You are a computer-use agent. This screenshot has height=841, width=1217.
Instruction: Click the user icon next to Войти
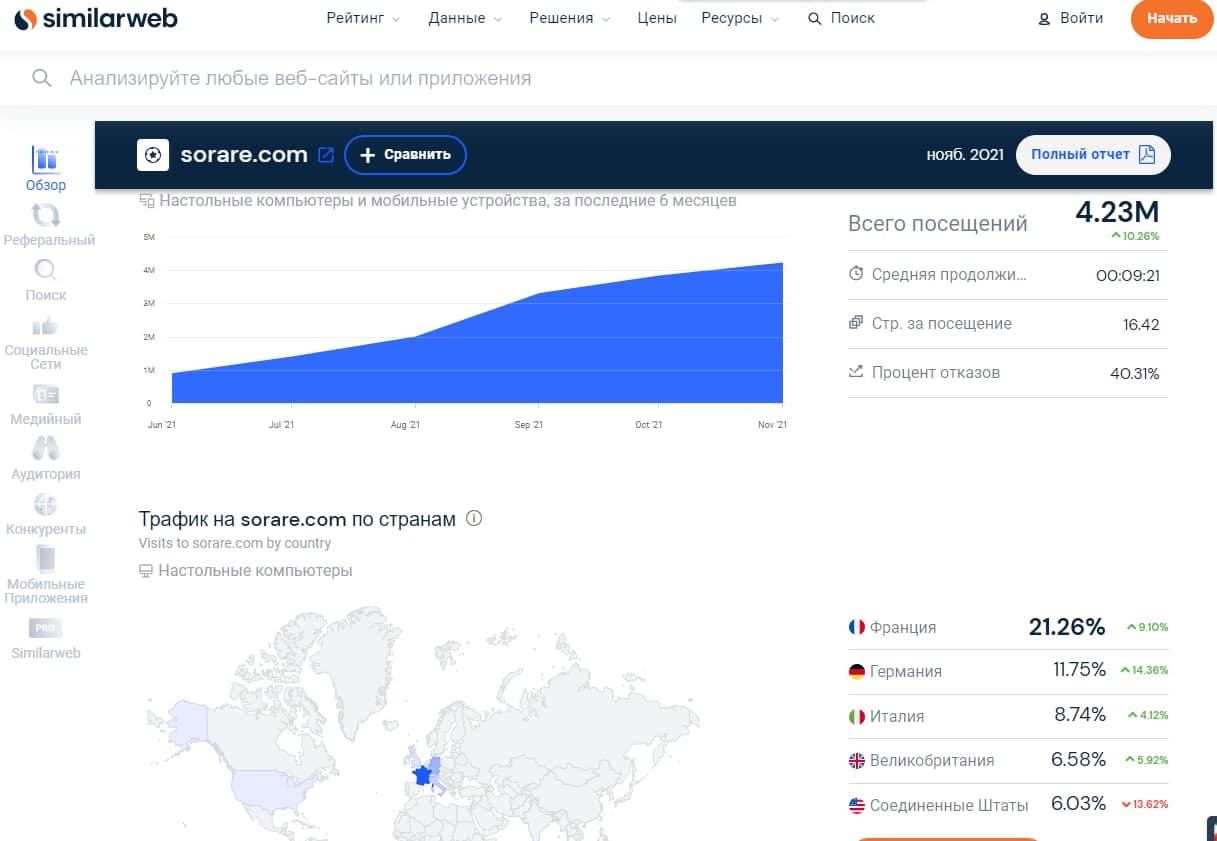(1045, 19)
